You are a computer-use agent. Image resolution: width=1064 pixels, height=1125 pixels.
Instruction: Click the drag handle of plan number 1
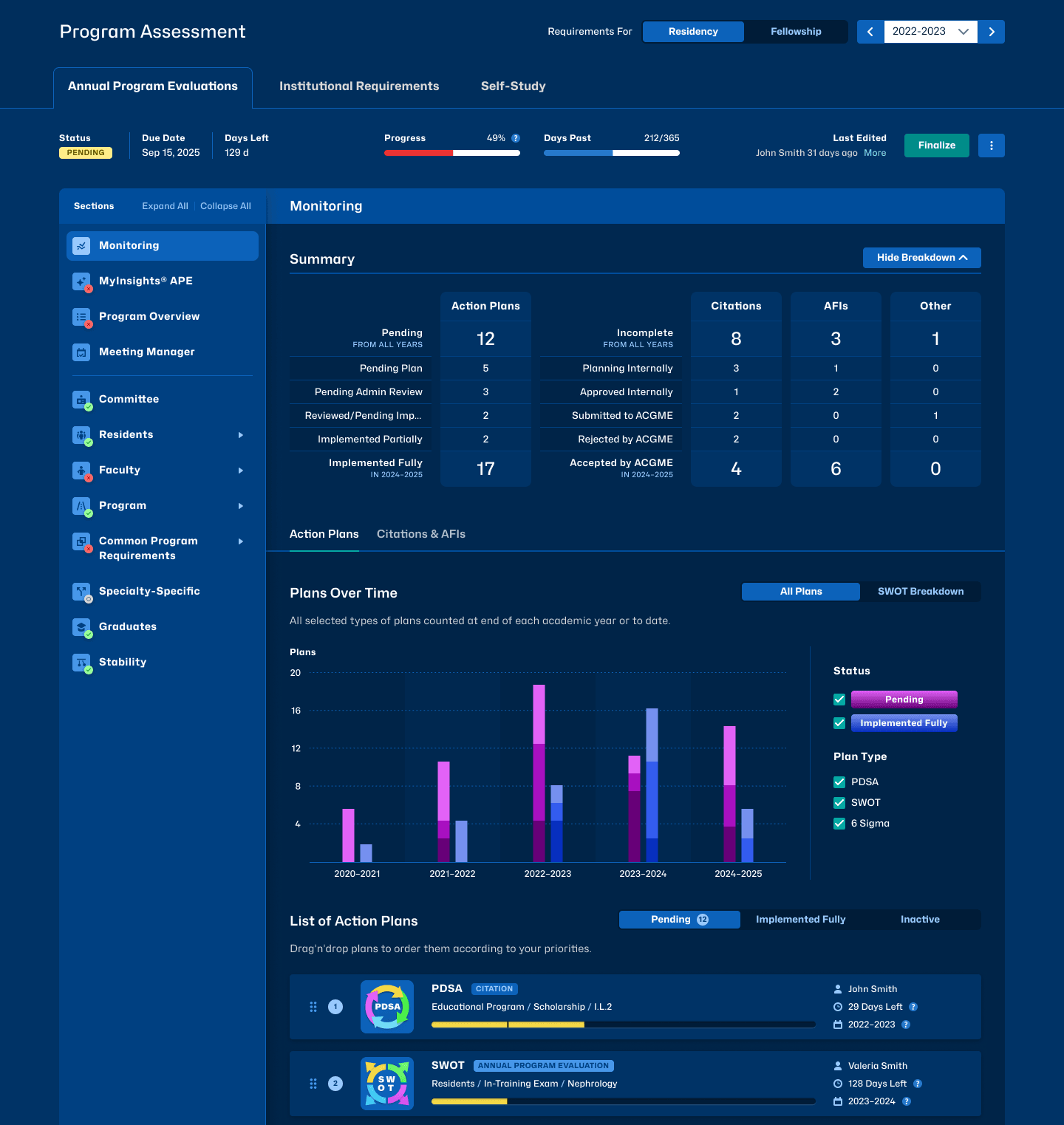(x=313, y=1007)
